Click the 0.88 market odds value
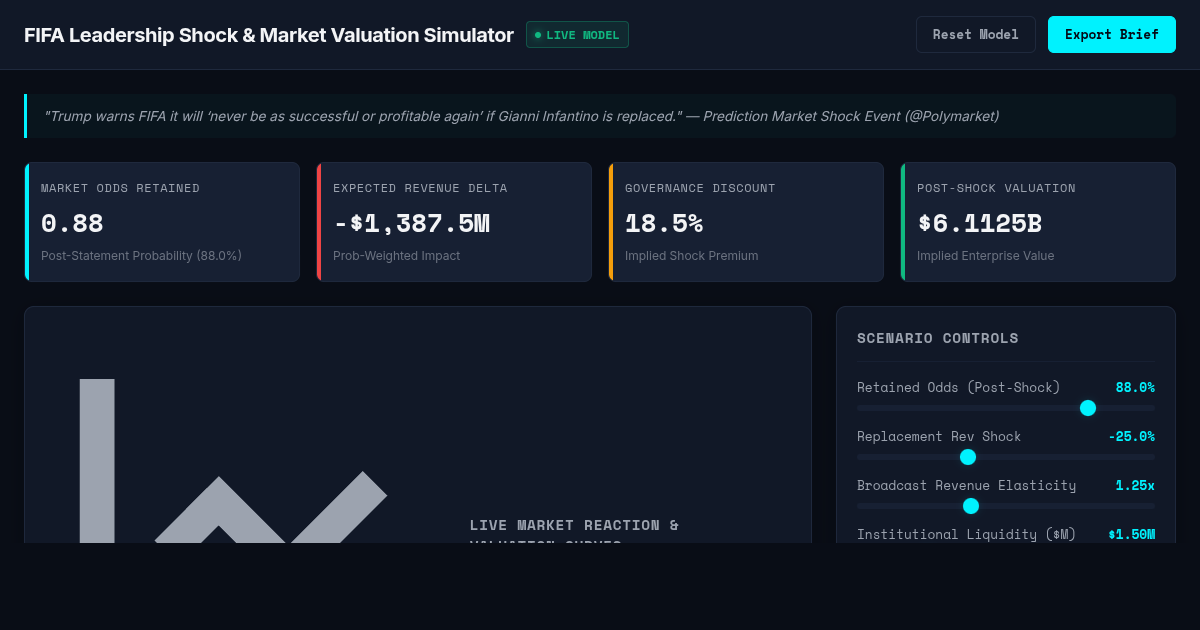The width and height of the screenshot is (1200, 630). 72,223
